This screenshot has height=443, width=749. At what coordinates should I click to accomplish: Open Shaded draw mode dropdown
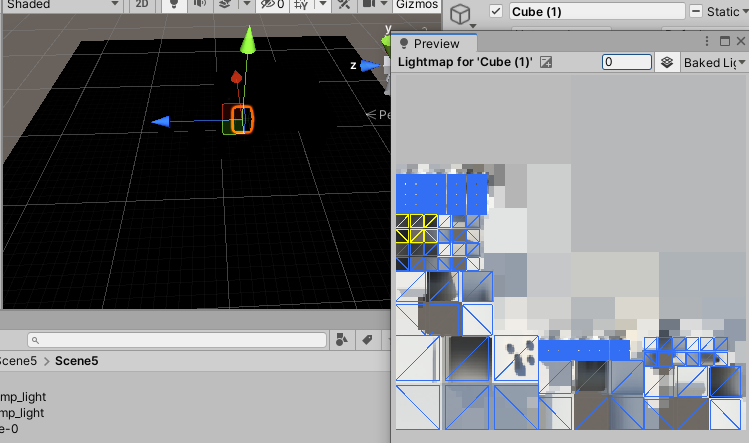tap(62, 5)
